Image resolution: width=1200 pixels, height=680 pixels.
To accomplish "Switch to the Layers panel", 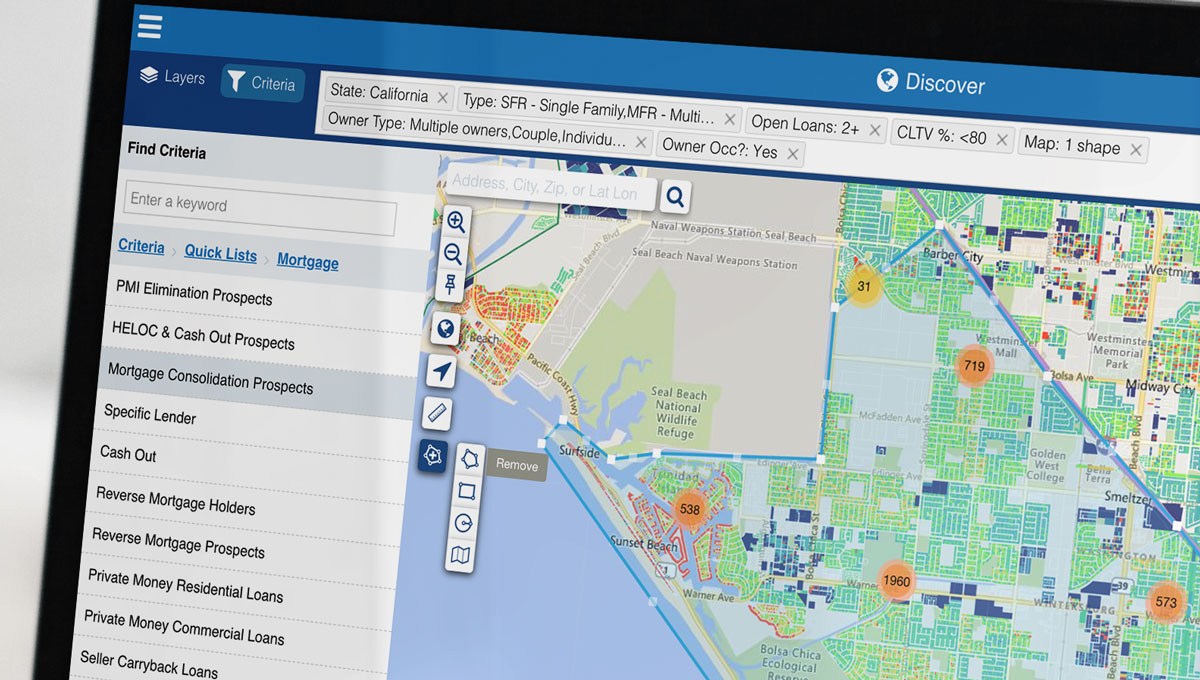I will click(175, 78).
